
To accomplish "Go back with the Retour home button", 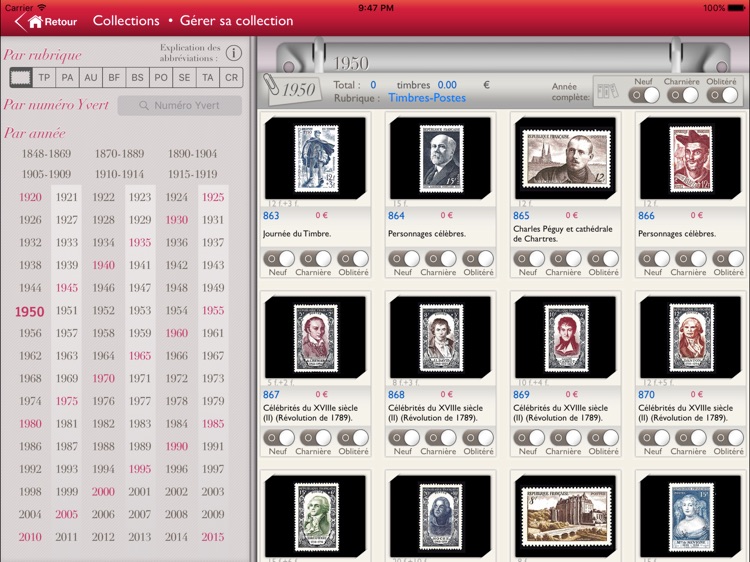I will pyautogui.click(x=46, y=22).
